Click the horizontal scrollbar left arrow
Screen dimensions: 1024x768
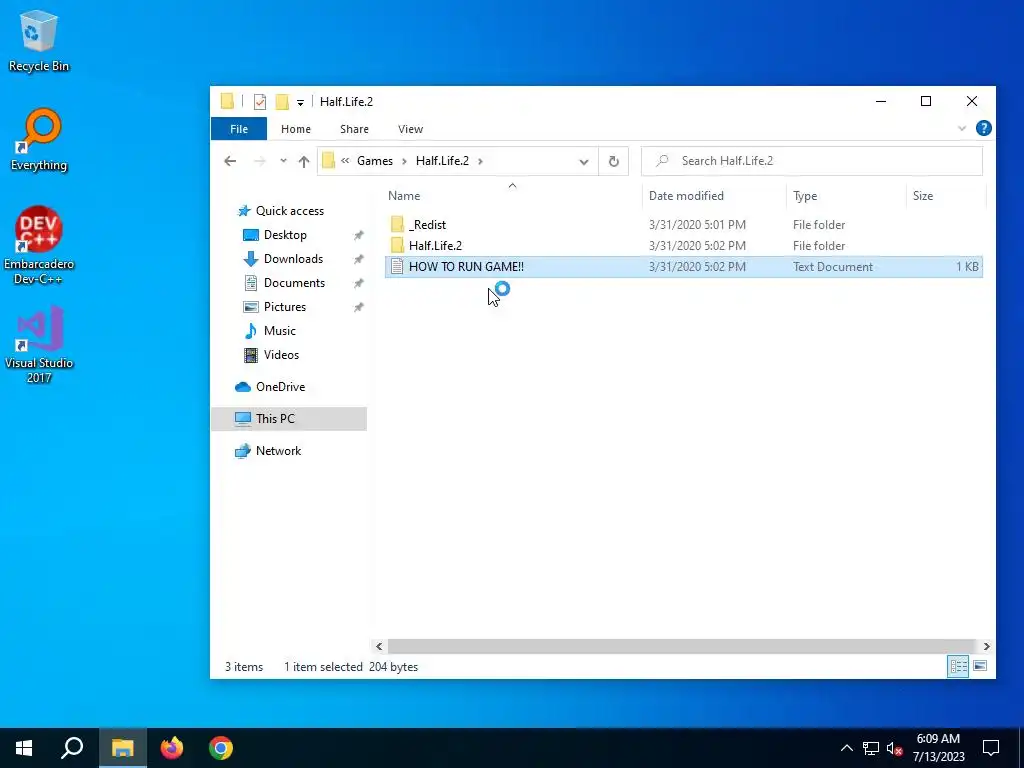379,647
